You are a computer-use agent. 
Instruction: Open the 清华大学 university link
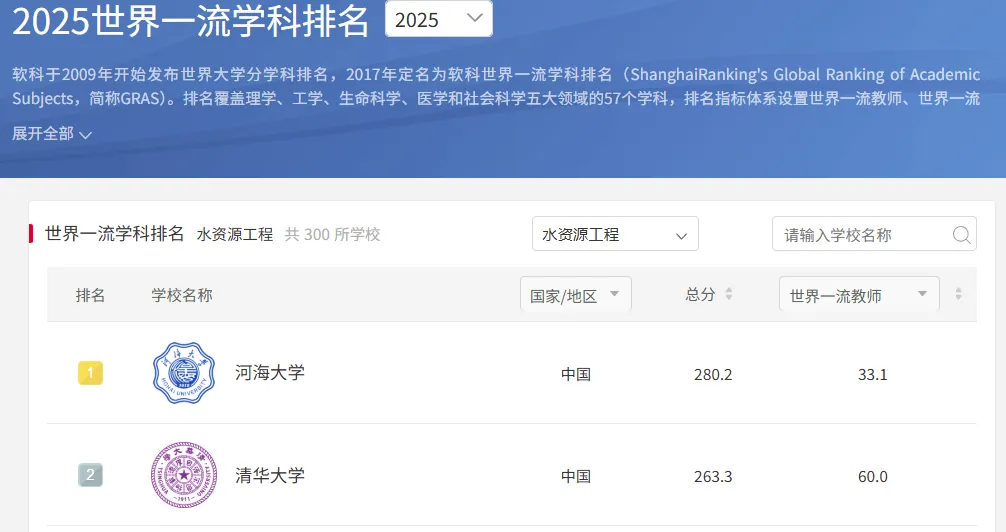[270, 476]
